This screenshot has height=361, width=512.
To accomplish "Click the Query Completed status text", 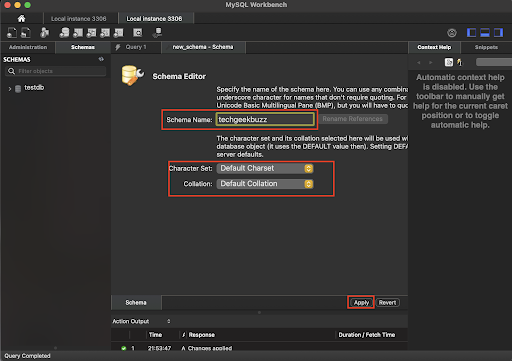I will pos(27,356).
